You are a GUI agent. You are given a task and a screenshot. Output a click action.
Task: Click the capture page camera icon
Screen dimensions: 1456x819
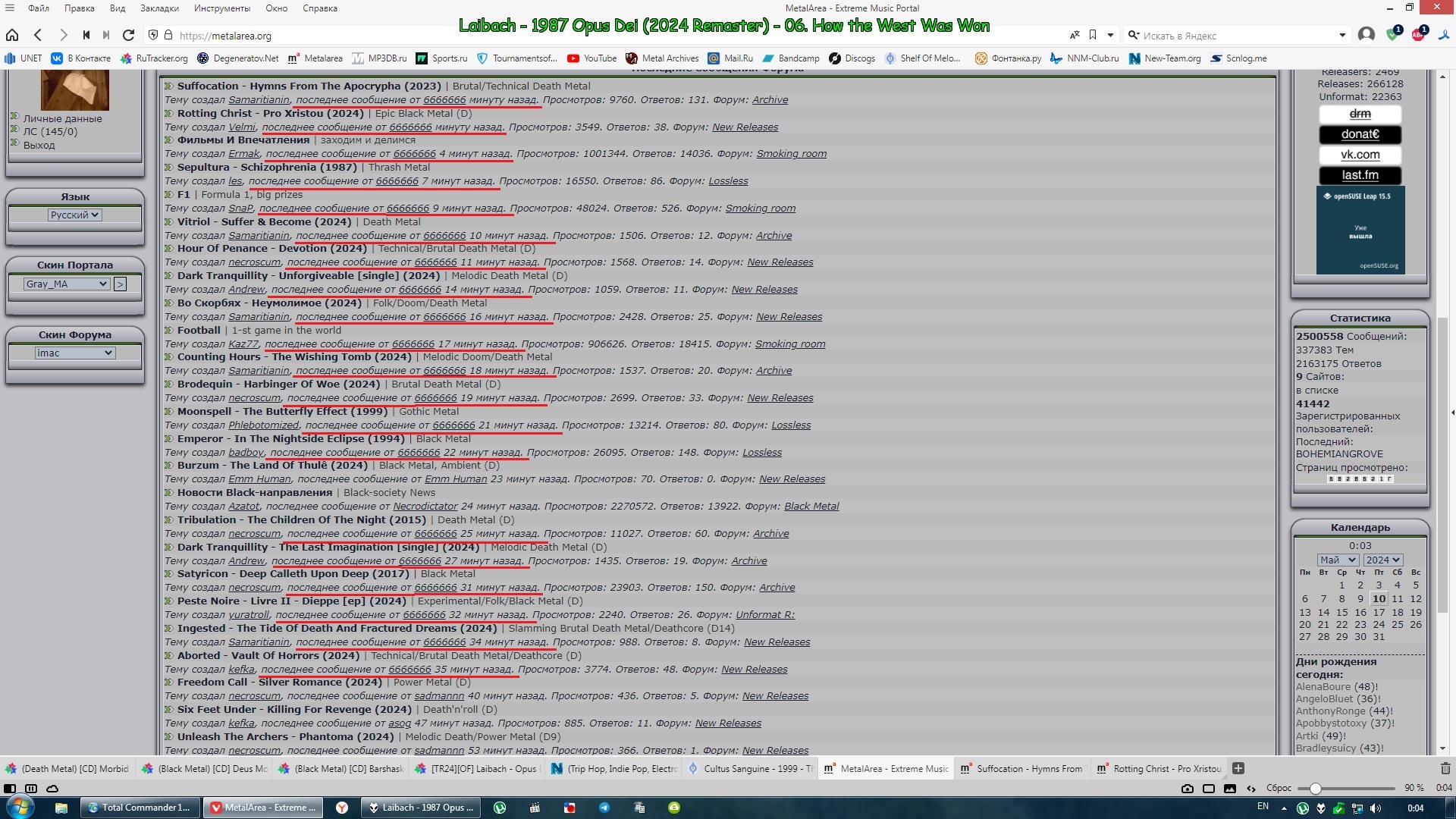(x=1188, y=788)
